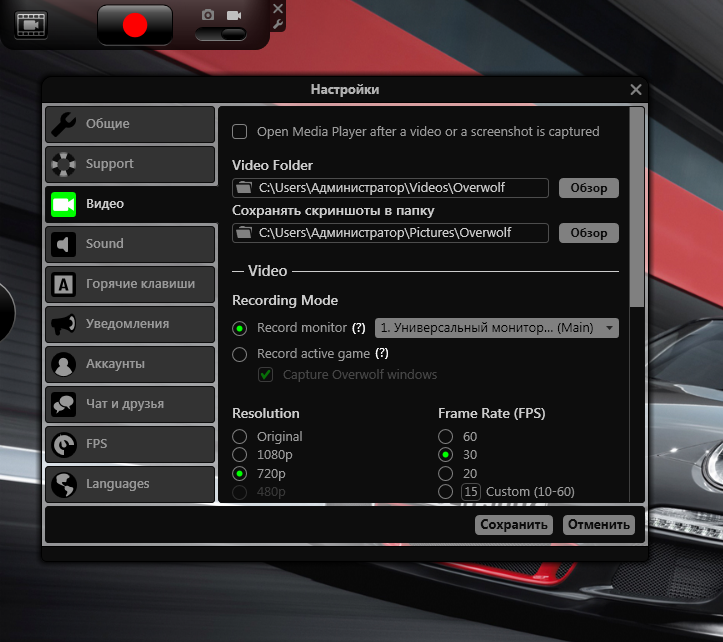Click the screenshots folder path field
The height and width of the screenshot is (642, 723).
390,232
